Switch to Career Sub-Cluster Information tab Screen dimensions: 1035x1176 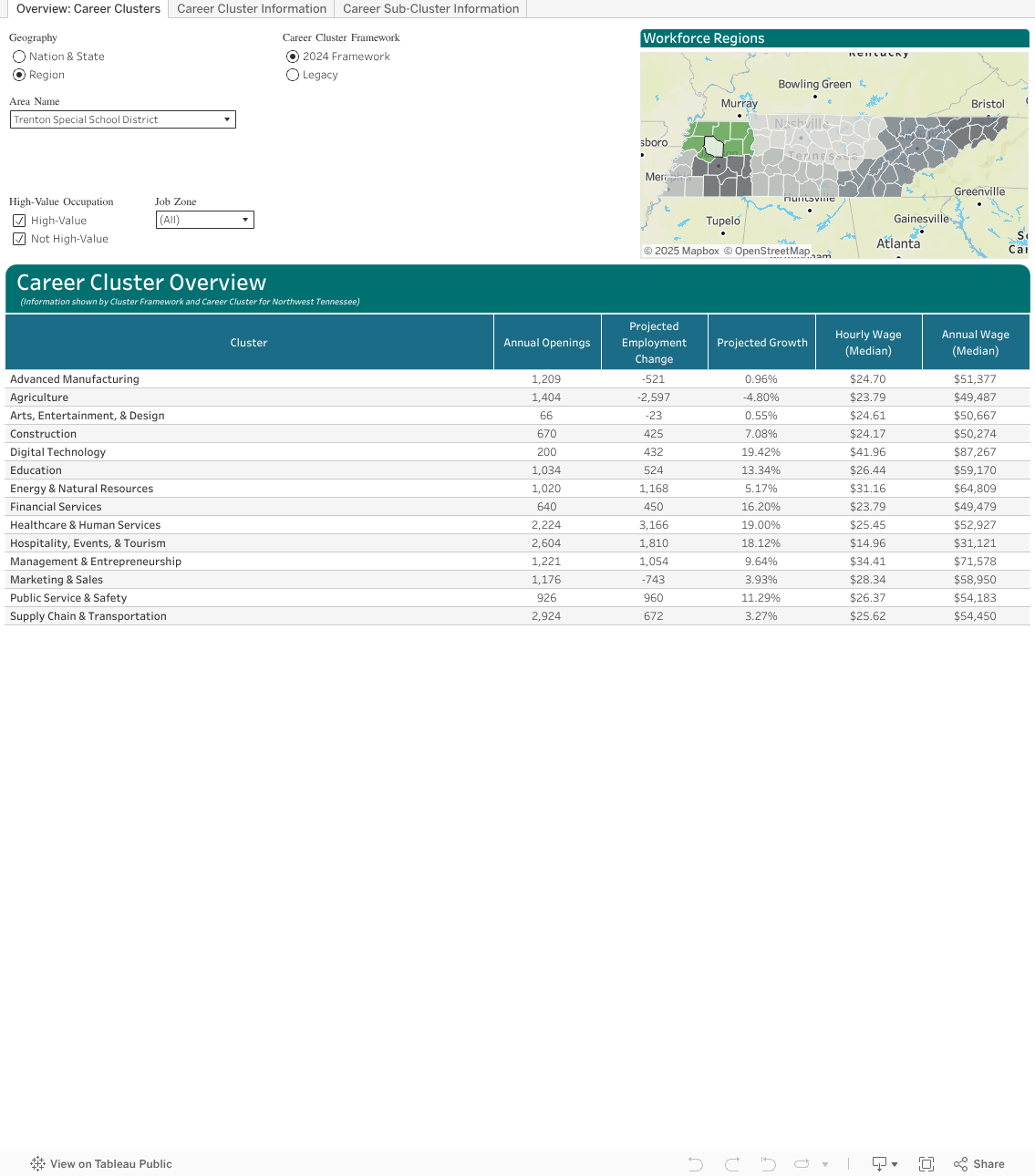point(431,9)
